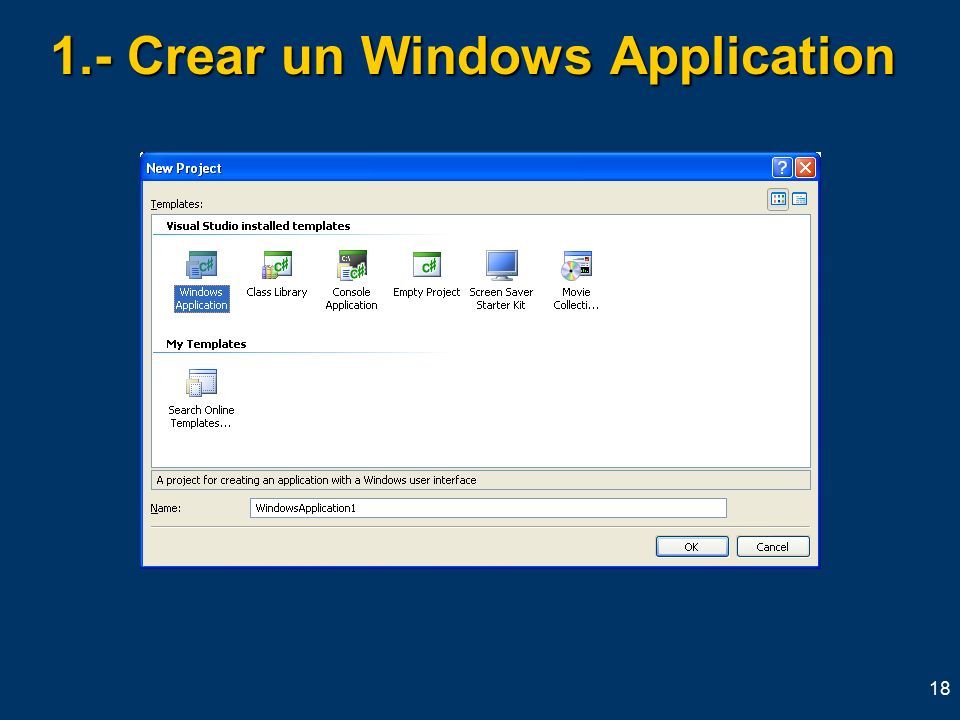
Task: Choose the Screen Saver Starter Kit icon
Action: click(x=501, y=265)
